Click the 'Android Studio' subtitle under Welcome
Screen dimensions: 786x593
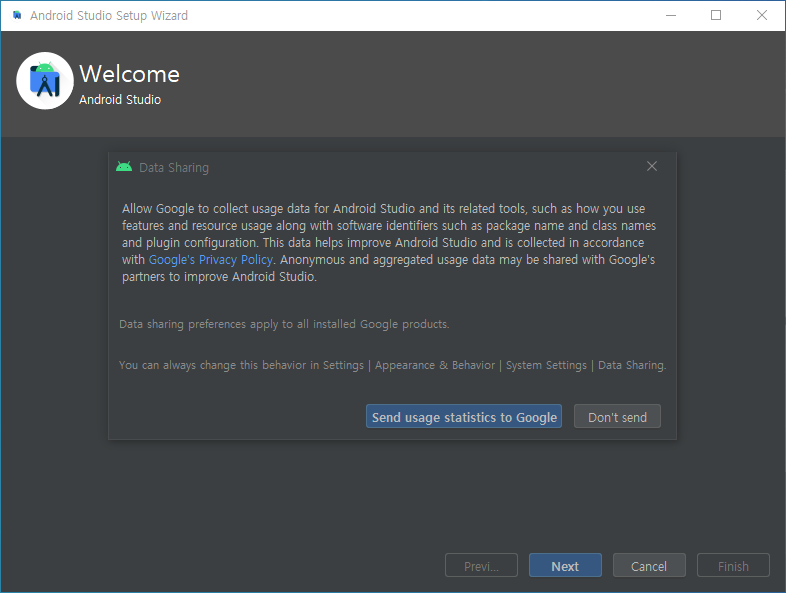120,100
